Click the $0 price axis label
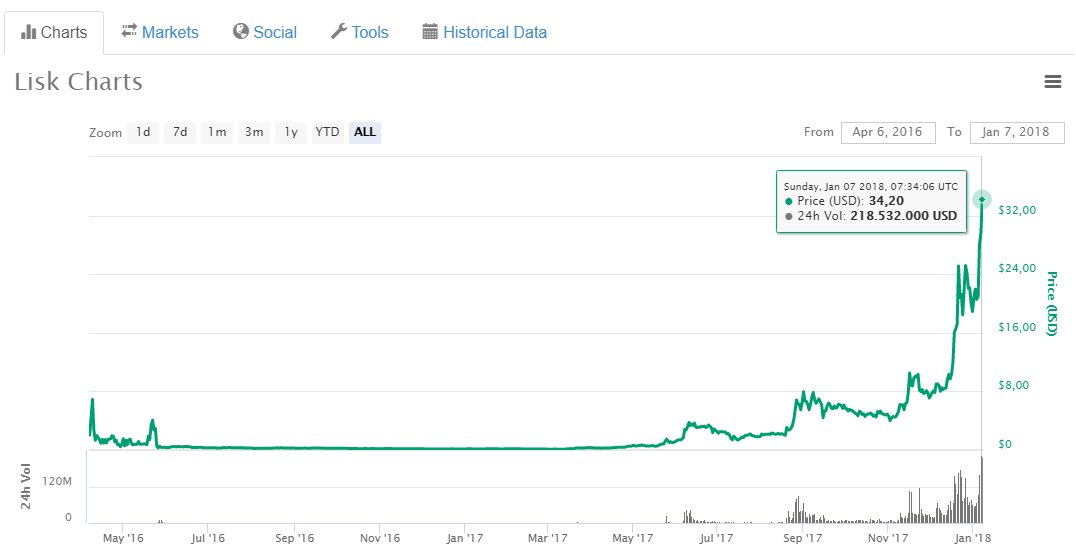Screen dimensions: 1076x554 [x=1005, y=445]
